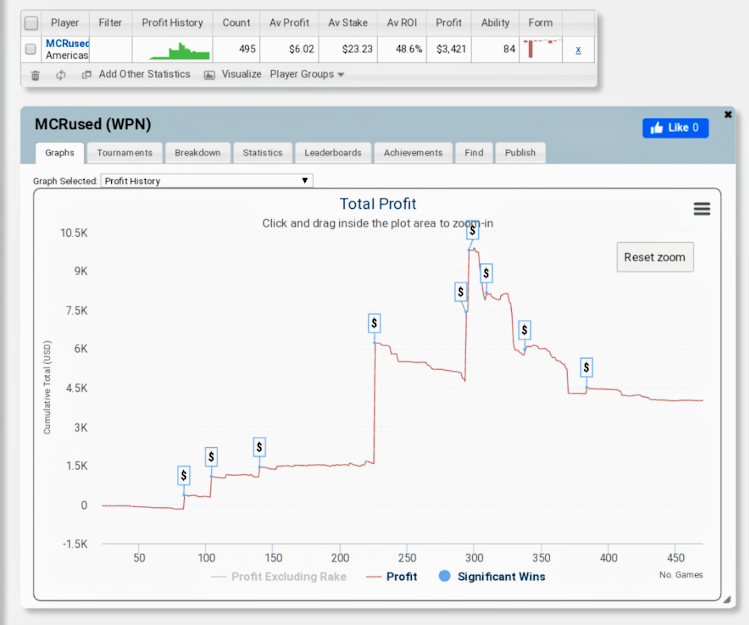This screenshot has height=625, width=749.
Task: Switch to the Tournaments tab
Action: pyautogui.click(x=124, y=153)
